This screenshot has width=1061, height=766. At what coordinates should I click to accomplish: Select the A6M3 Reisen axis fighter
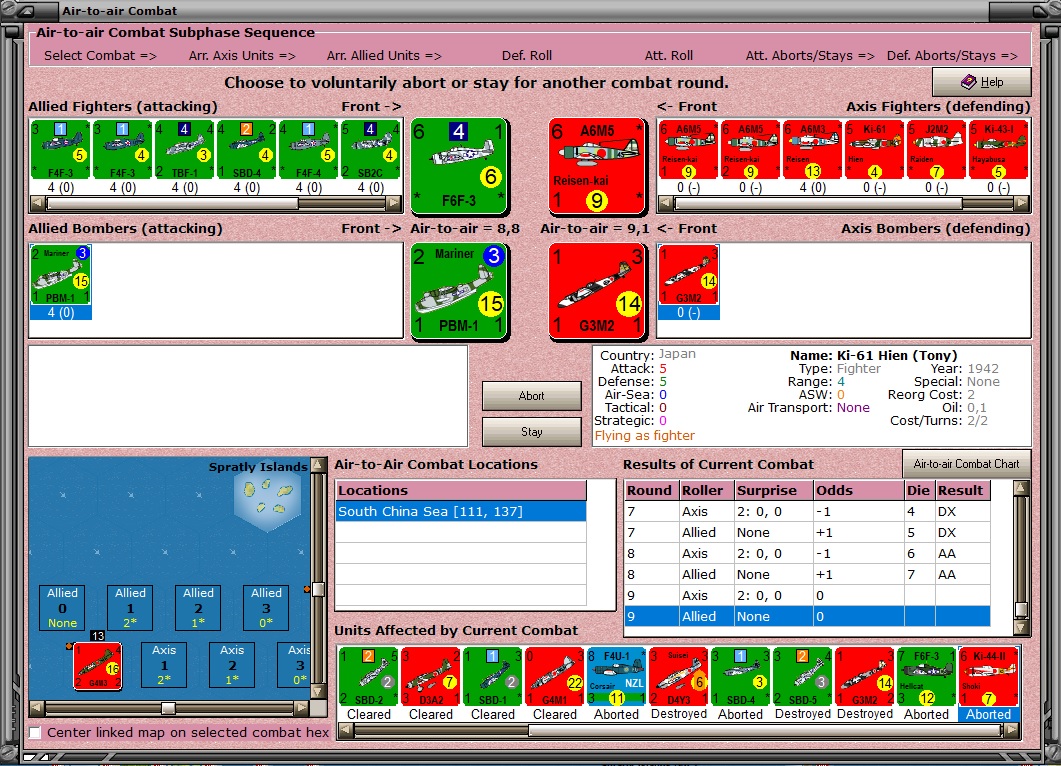pos(812,150)
